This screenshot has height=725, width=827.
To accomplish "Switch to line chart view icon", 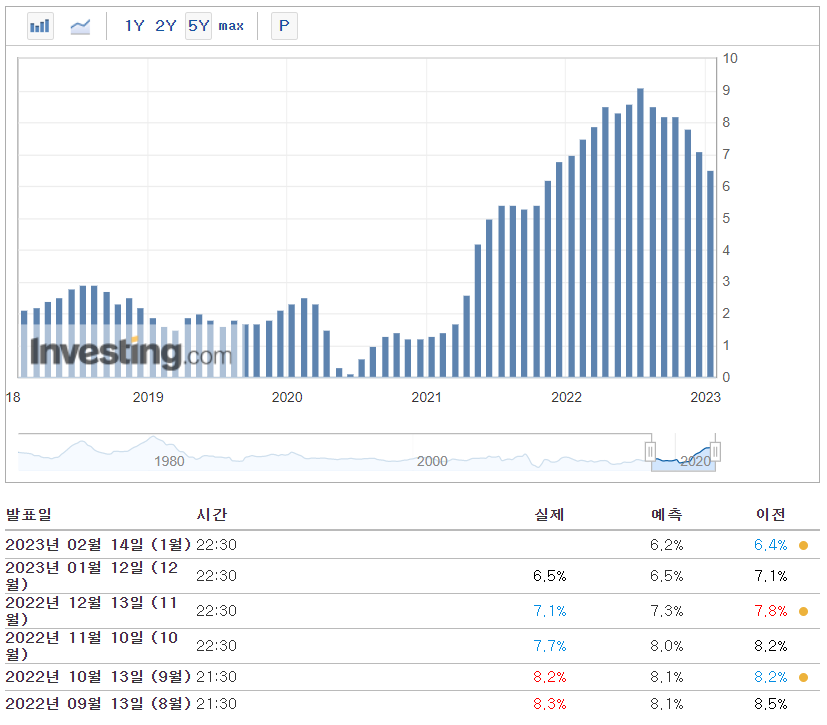I will click(80, 26).
